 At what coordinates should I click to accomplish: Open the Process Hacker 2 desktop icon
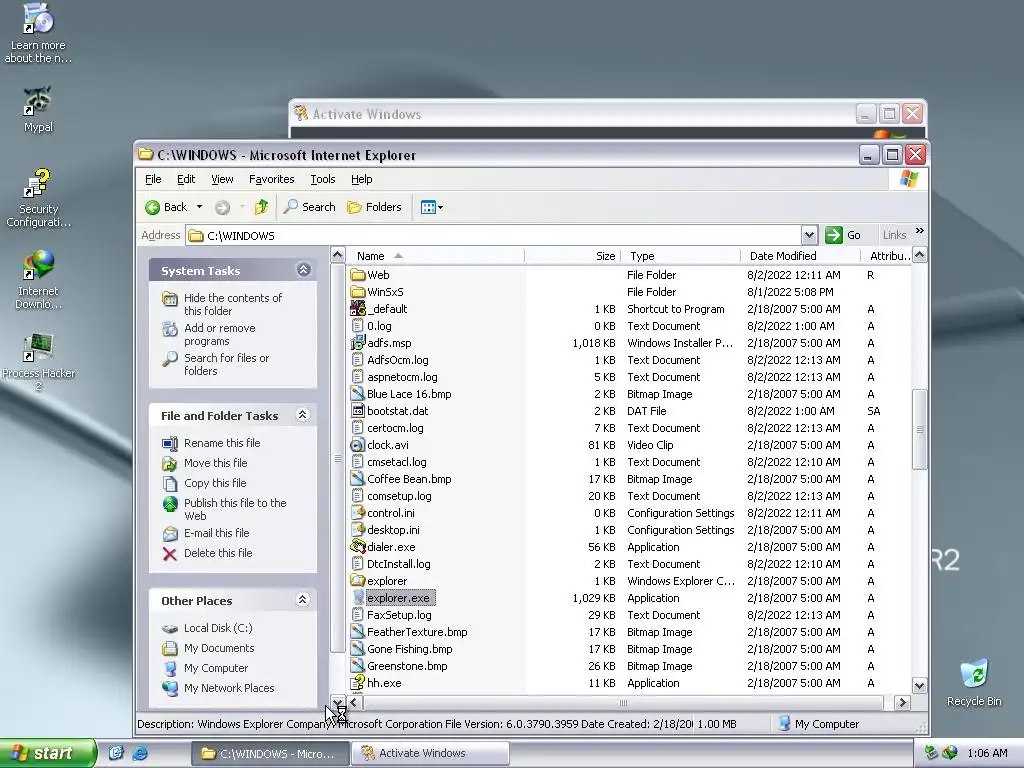(38, 362)
